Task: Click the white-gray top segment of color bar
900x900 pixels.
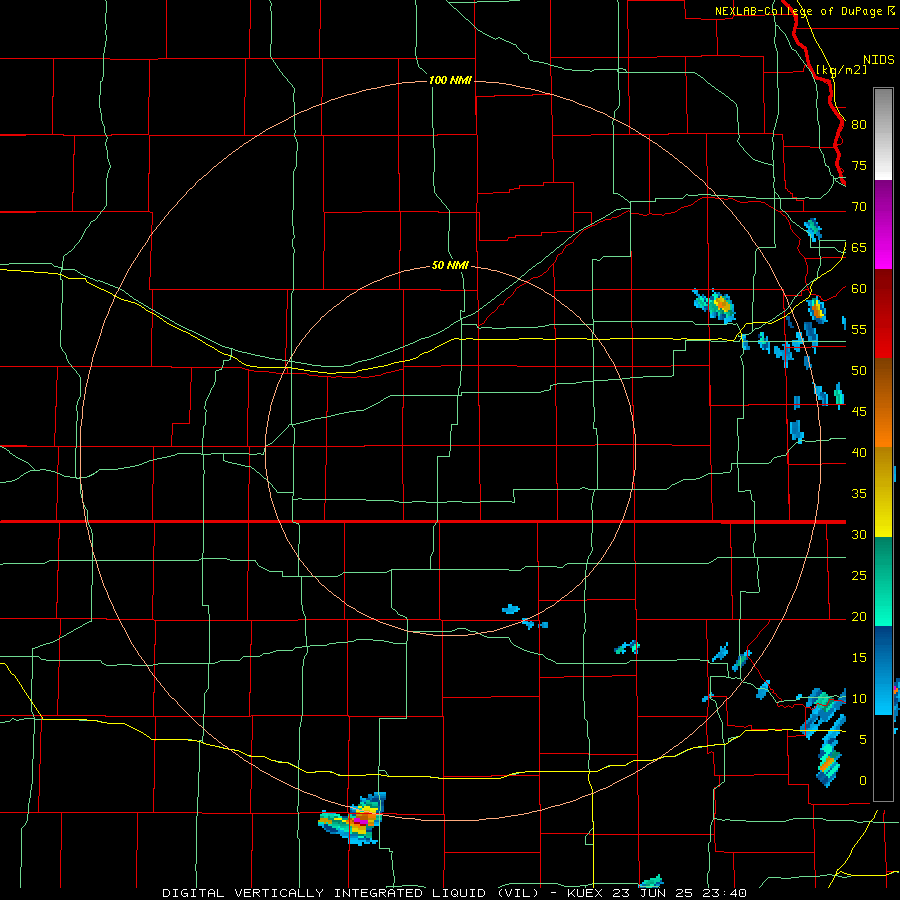Action: (x=883, y=134)
